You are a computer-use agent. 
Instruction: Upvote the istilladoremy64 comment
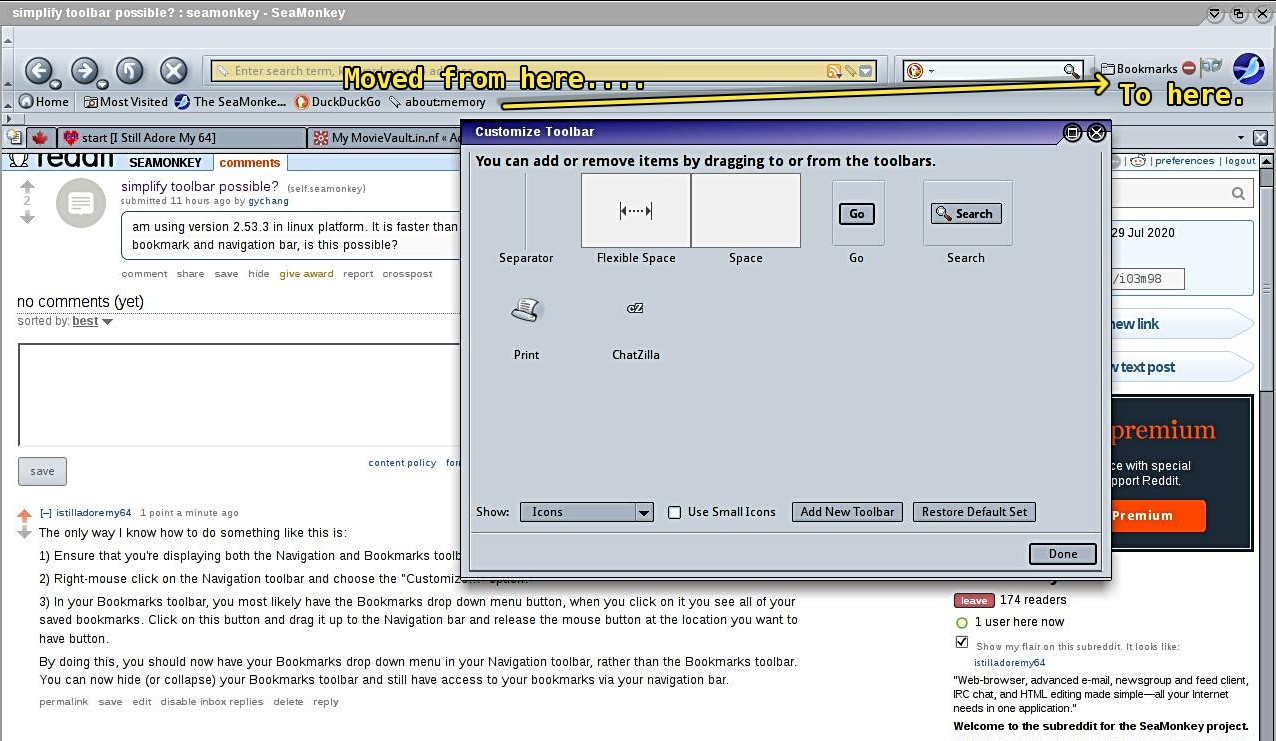tap(24, 516)
